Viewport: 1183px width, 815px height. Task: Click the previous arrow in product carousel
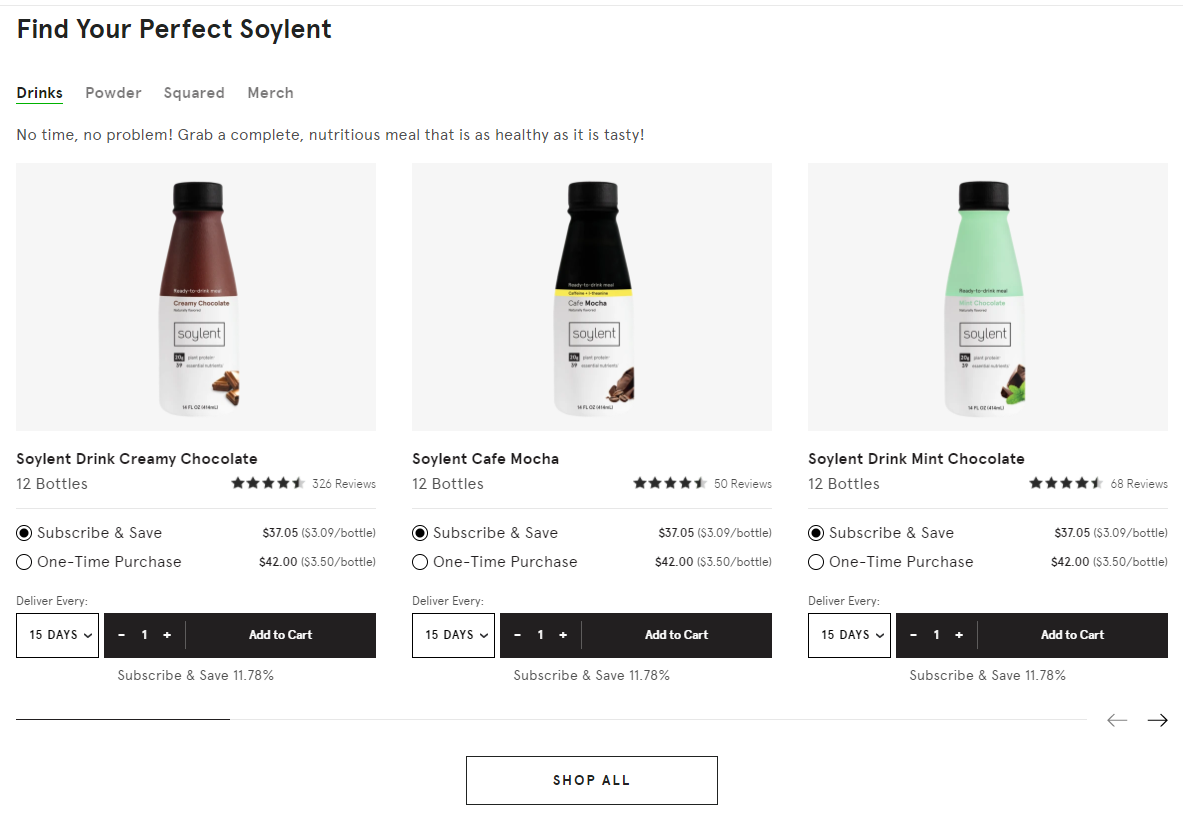pos(1117,720)
